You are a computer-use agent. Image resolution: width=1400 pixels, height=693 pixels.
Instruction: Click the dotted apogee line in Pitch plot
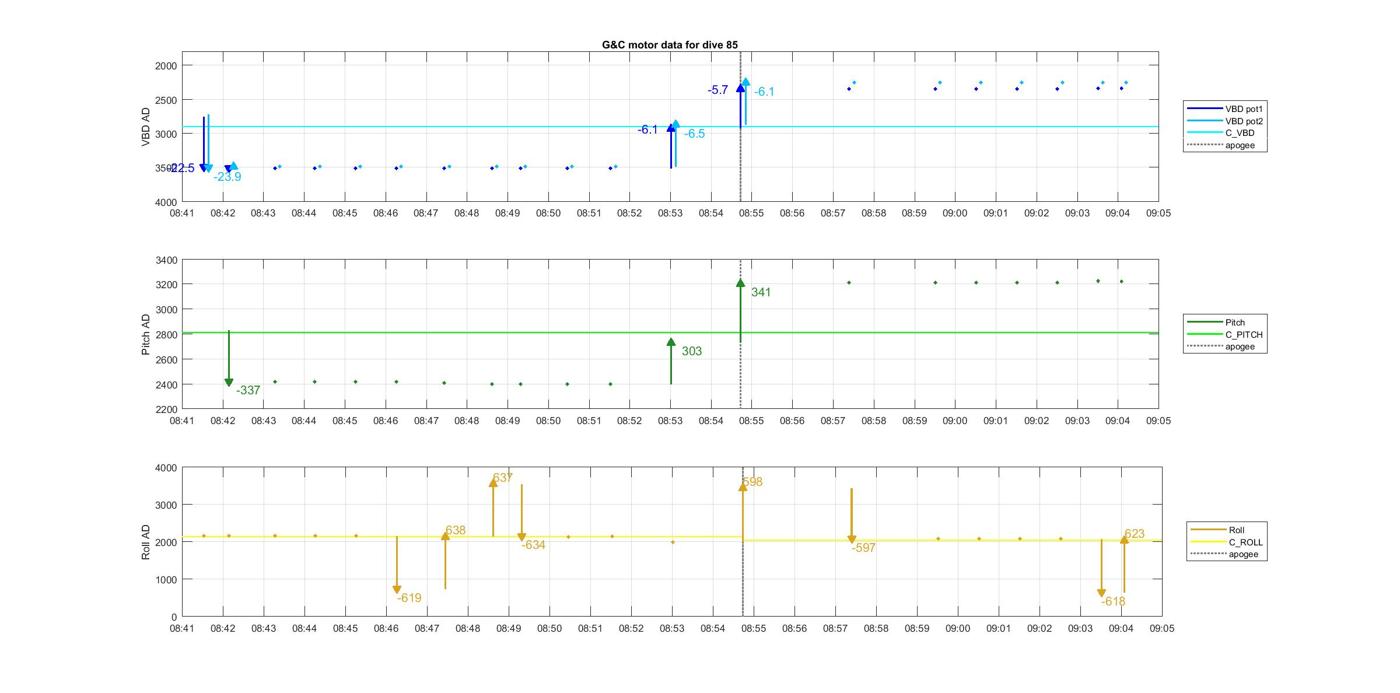pos(740,335)
